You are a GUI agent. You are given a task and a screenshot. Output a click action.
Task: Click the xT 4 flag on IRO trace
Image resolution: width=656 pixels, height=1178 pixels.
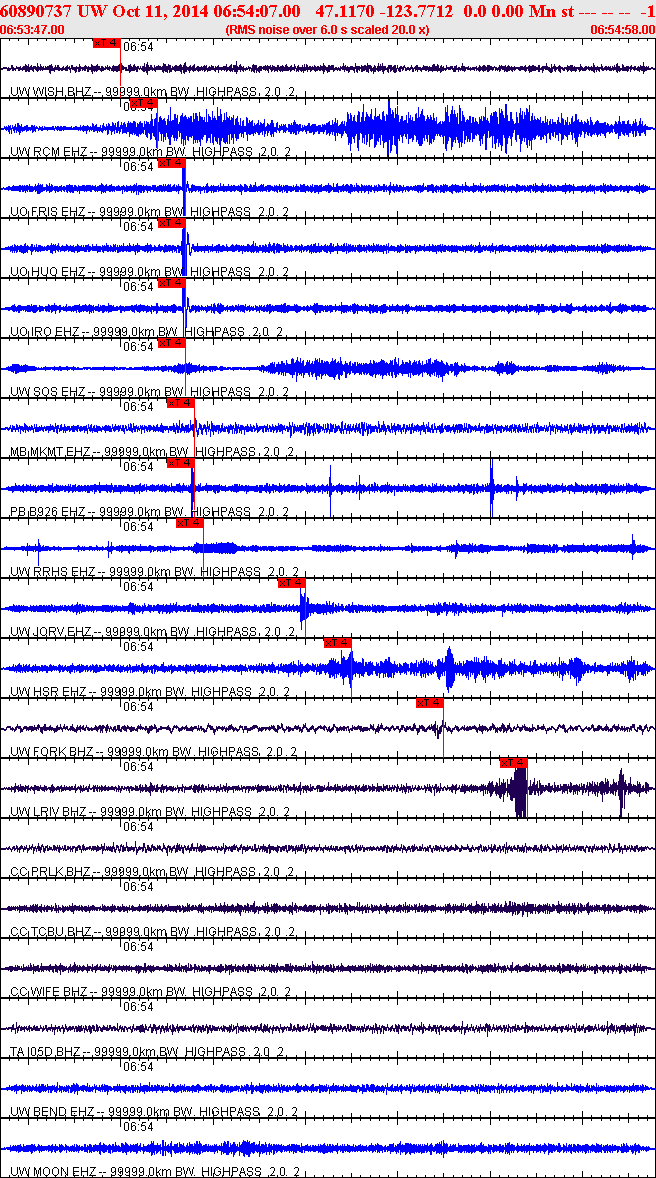[x=171, y=283]
